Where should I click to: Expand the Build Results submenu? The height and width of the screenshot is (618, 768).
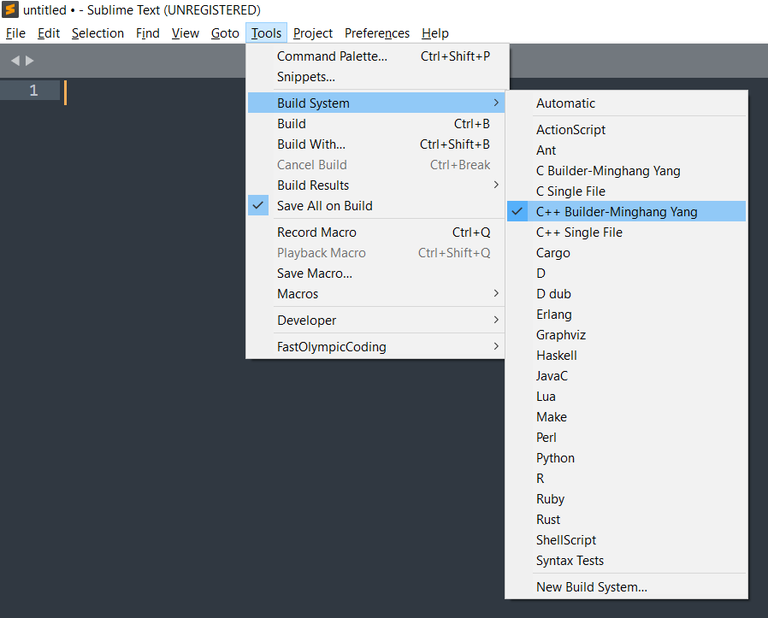coord(376,185)
